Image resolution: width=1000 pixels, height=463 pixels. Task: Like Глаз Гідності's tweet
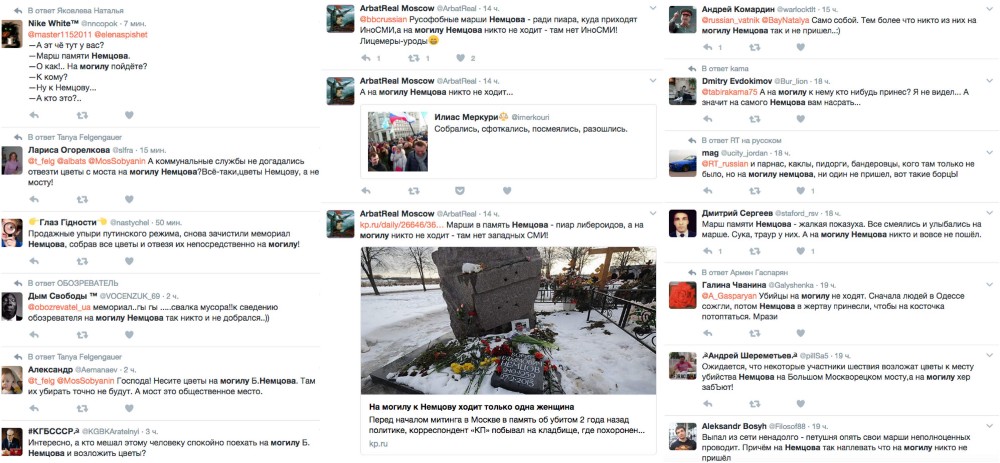point(129,261)
